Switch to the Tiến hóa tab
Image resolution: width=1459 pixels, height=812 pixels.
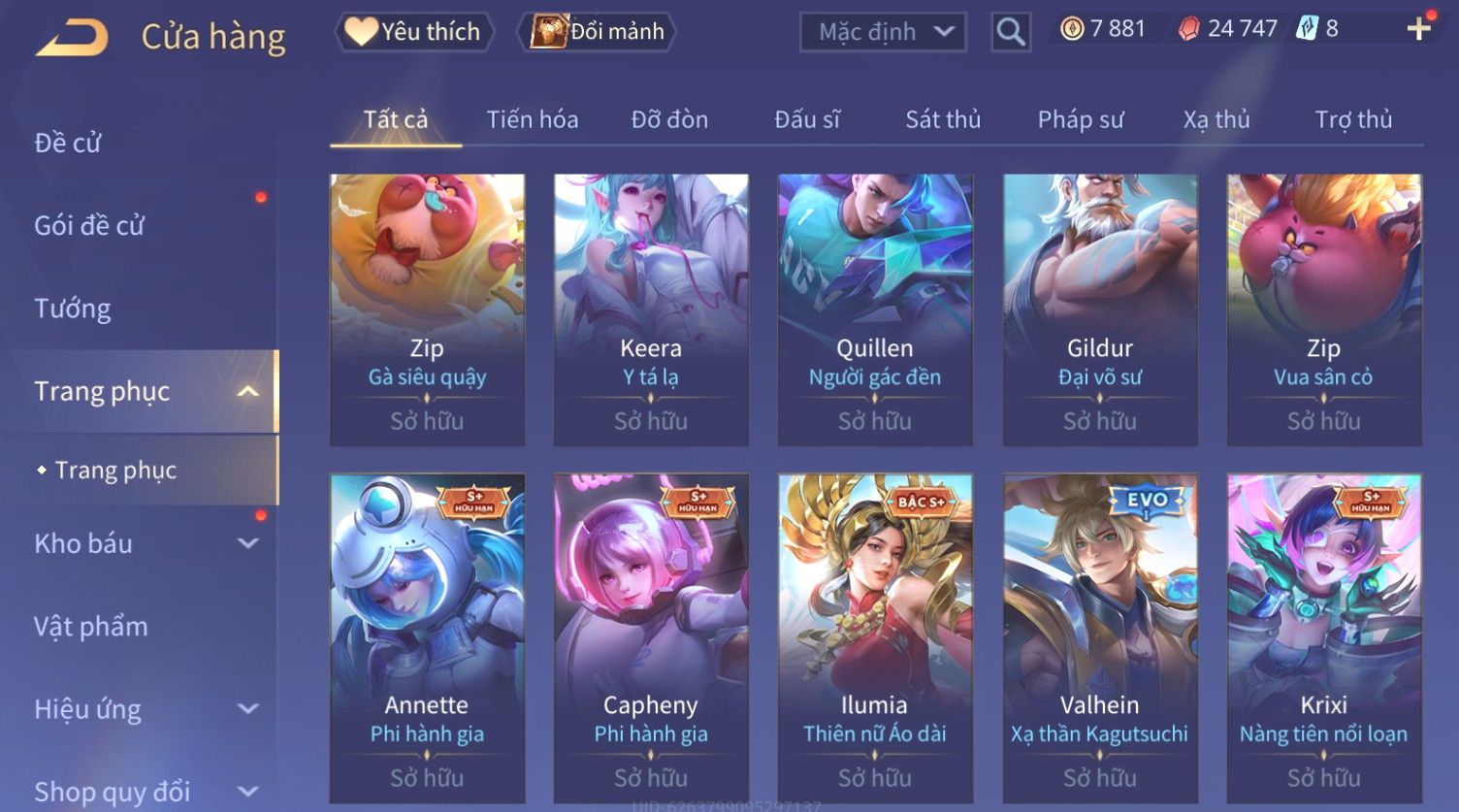point(533,119)
